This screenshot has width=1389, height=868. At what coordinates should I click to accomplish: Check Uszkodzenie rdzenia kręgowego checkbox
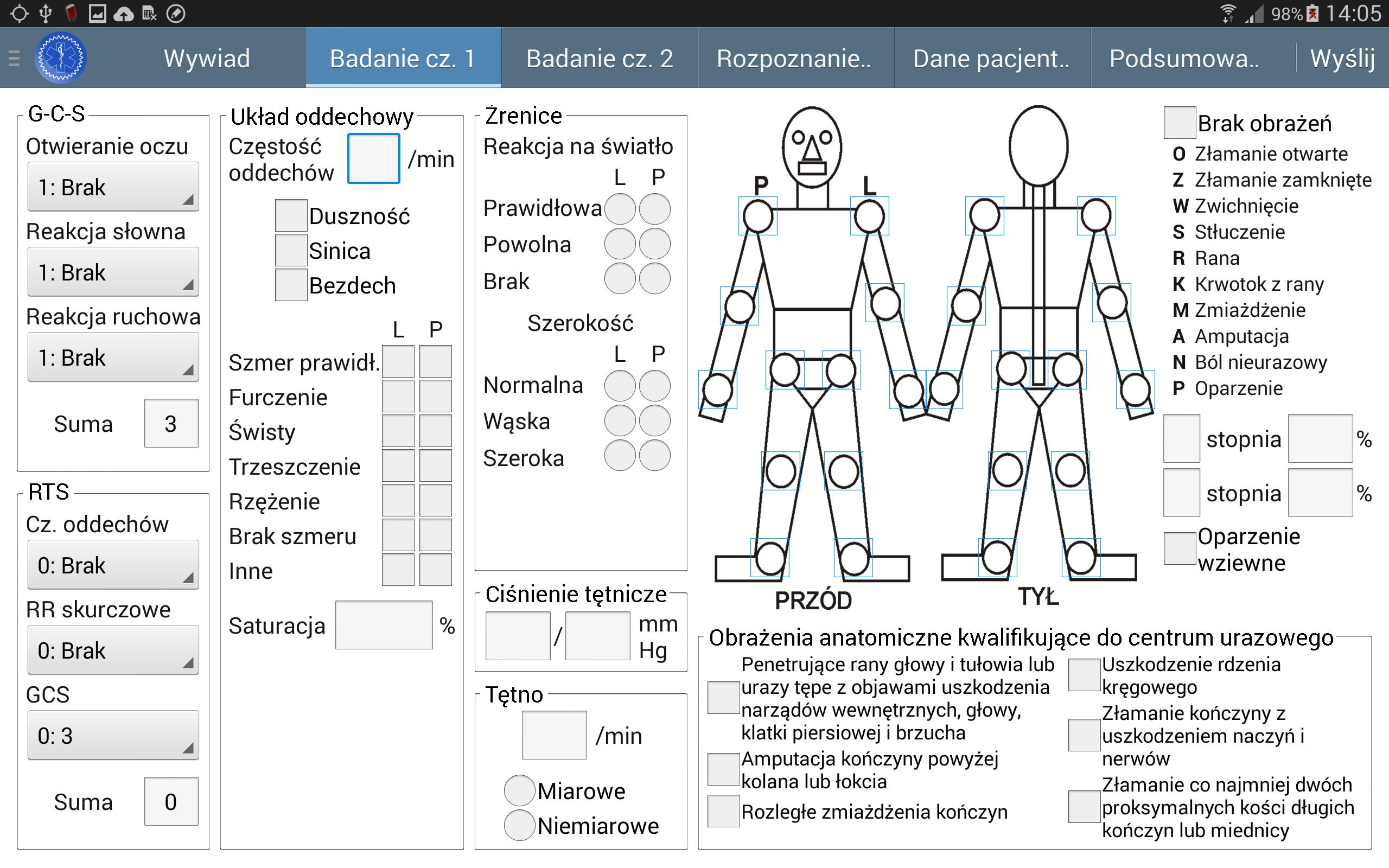tap(1084, 674)
